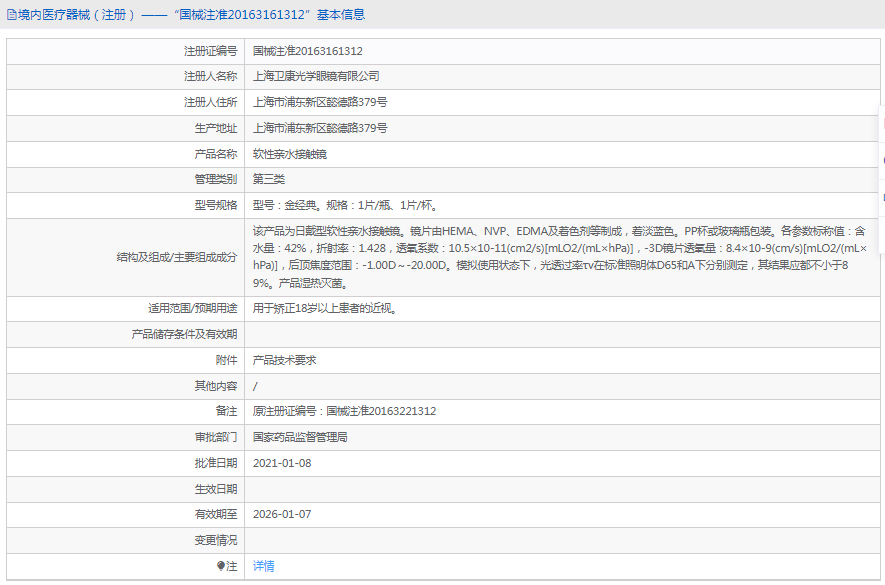Image resolution: width=885 pixels, height=585 pixels.
Task: Click the 适用范围/预期用途 label
Action: (192, 308)
